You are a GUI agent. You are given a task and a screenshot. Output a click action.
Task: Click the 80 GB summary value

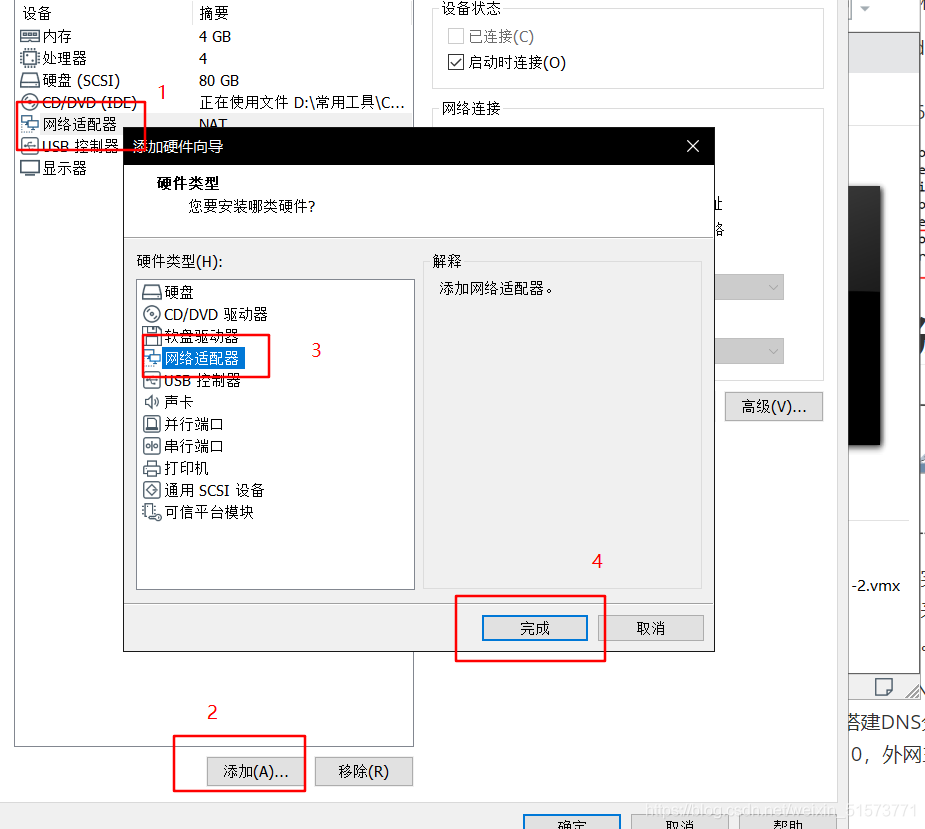pos(219,80)
